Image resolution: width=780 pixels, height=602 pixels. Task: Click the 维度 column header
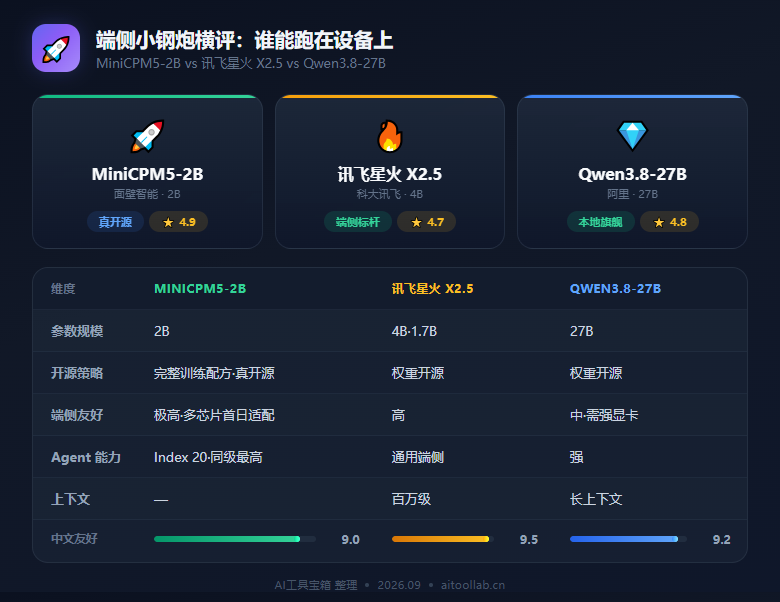[x=63, y=289]
